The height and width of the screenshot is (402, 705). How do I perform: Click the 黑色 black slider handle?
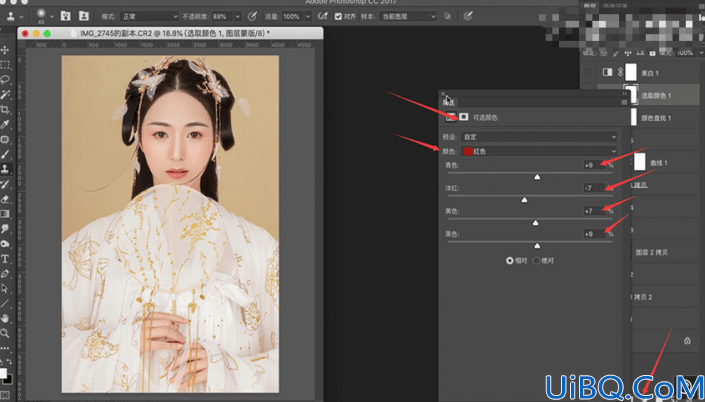537,246
